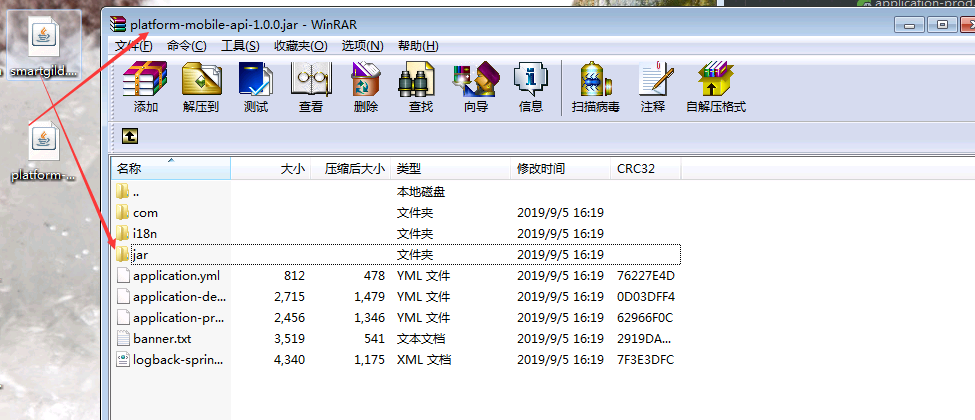Click the banner.txt file icon
Image resolution: width=975 pixels, height=420 pixels.
click(x=123, y=339)
